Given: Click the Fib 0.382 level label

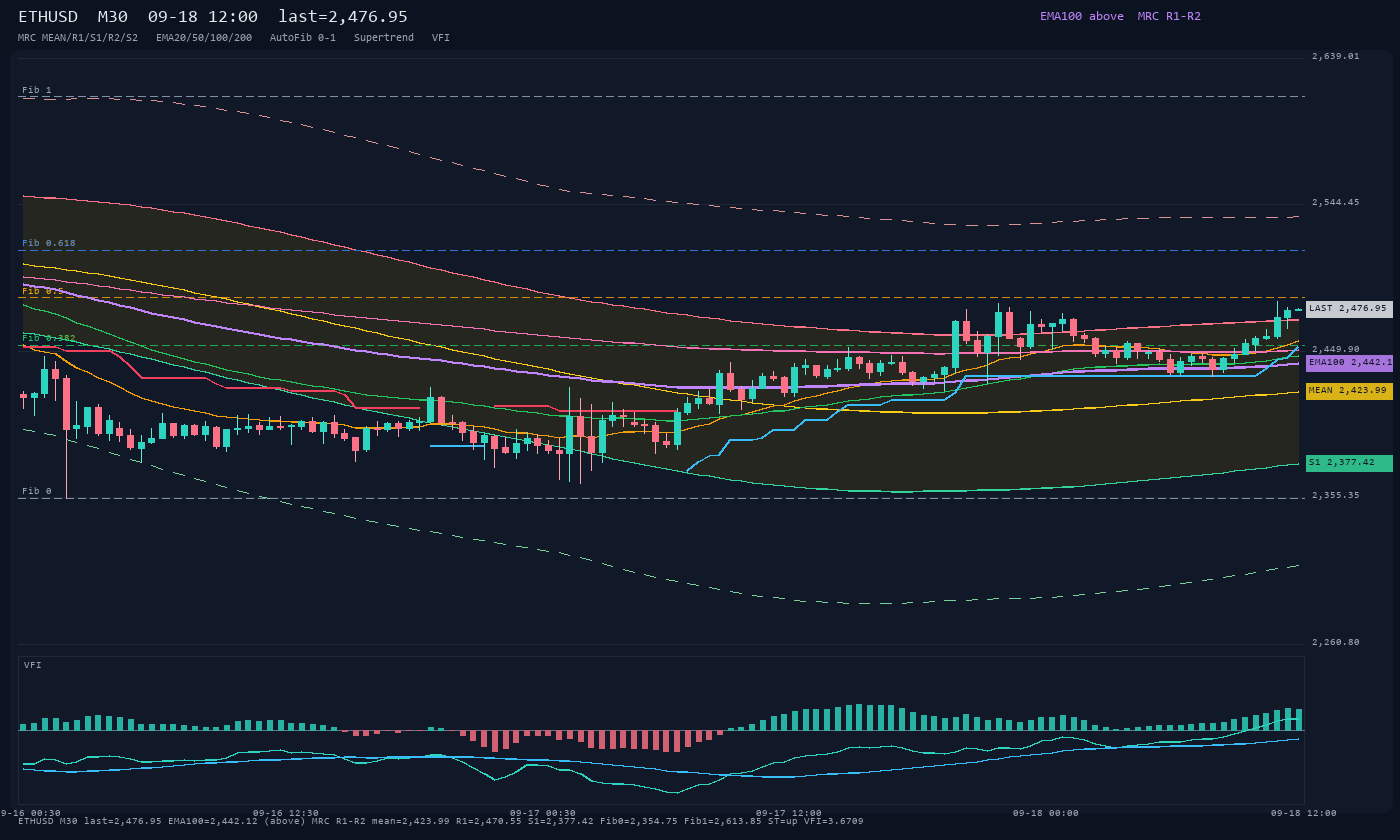Looking at the screenshot, I should coord(49,338).
